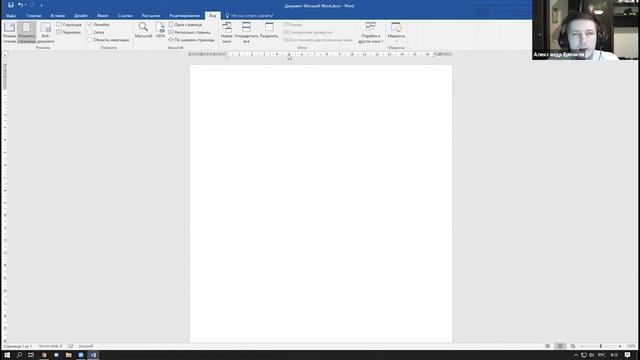Open File Explorer from the taskbar

coord(69,355)
